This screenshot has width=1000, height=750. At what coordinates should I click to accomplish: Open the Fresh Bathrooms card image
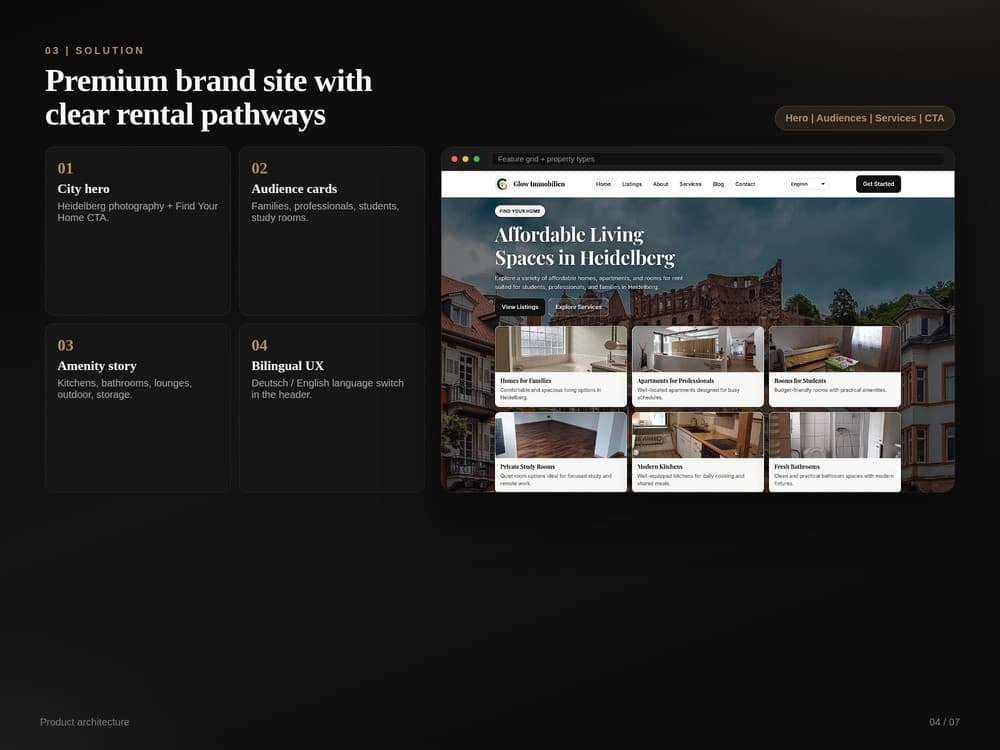835,435
